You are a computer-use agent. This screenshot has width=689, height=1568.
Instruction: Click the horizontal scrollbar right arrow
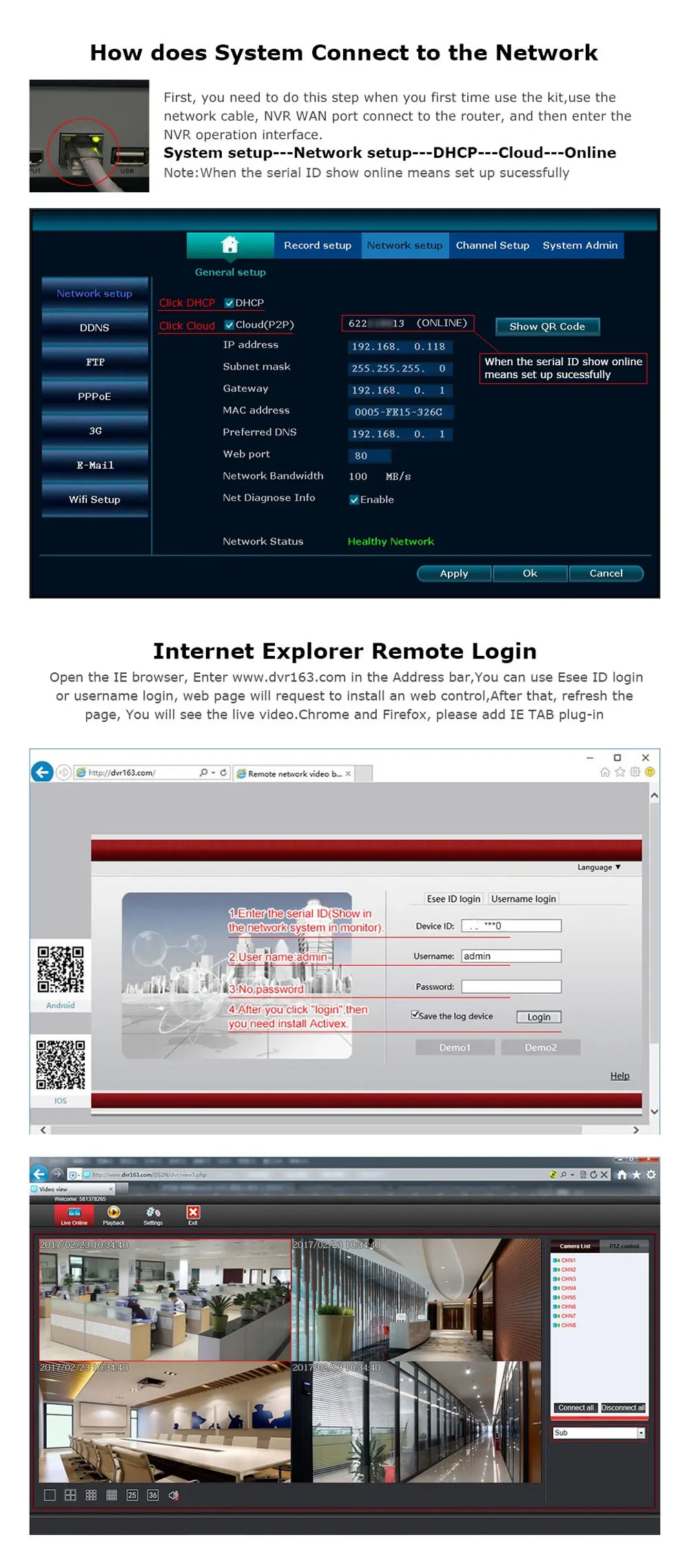(x=635, y=1130)
